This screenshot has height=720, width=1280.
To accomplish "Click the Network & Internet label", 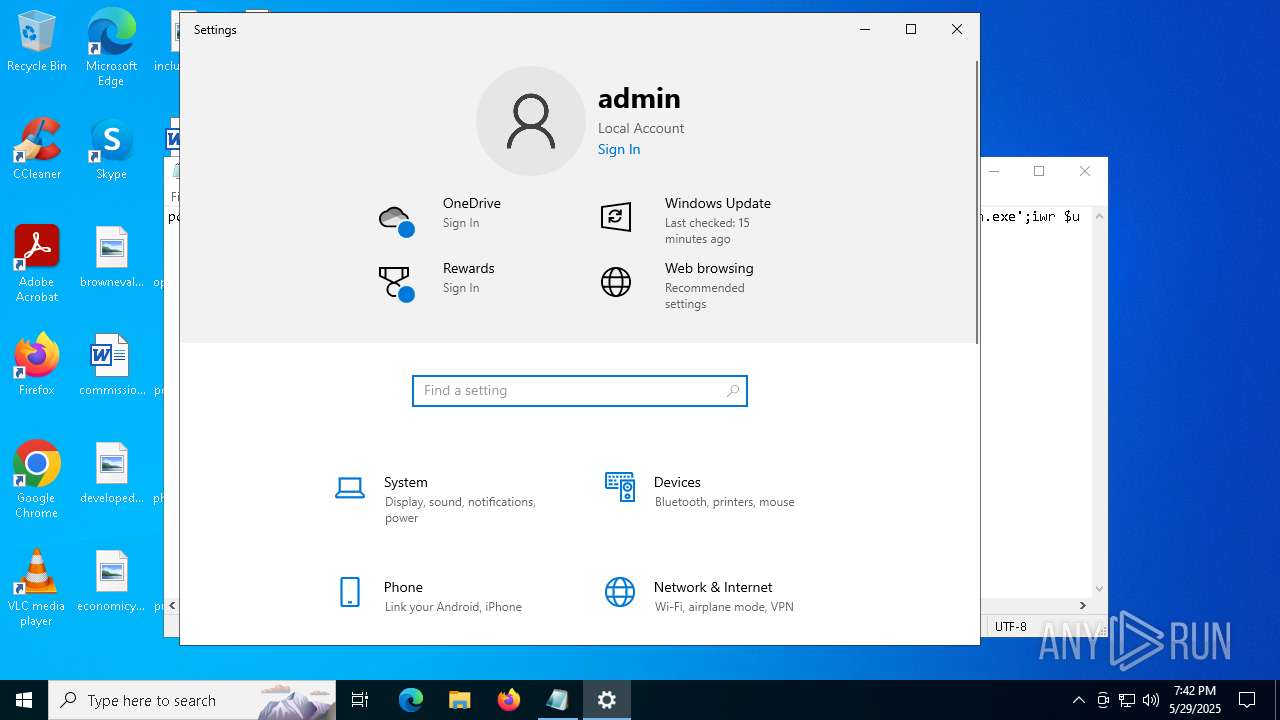I will click(713, 587).
